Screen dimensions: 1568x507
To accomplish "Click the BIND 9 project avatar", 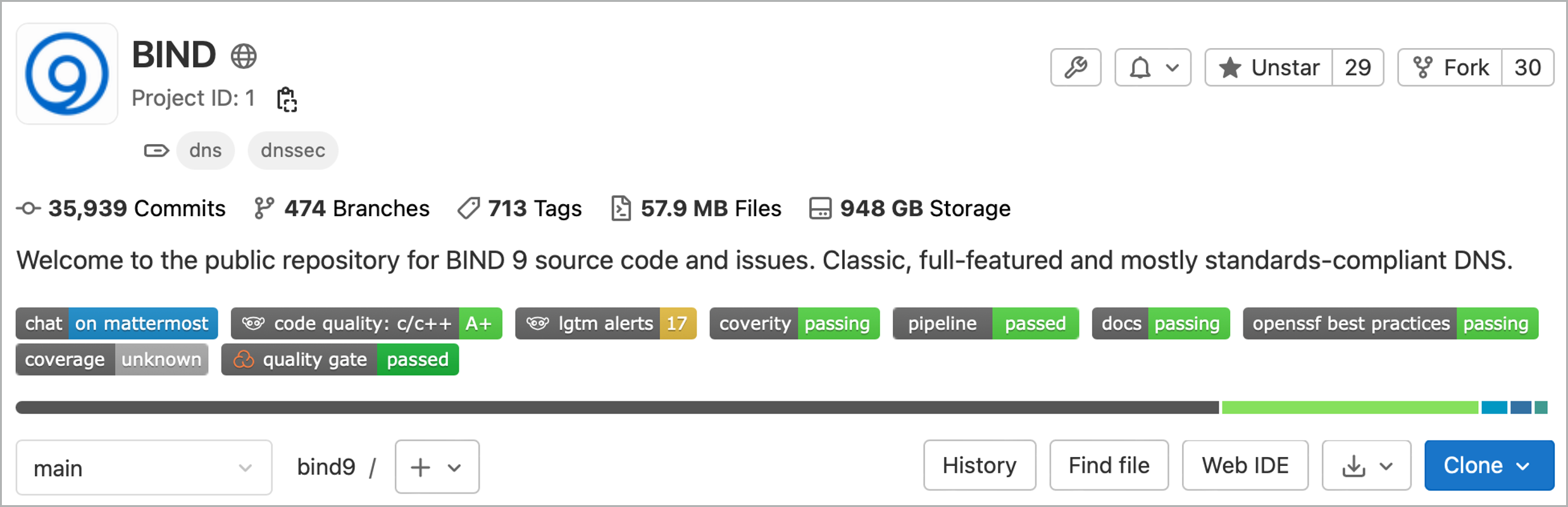I will tap(67, 74).
